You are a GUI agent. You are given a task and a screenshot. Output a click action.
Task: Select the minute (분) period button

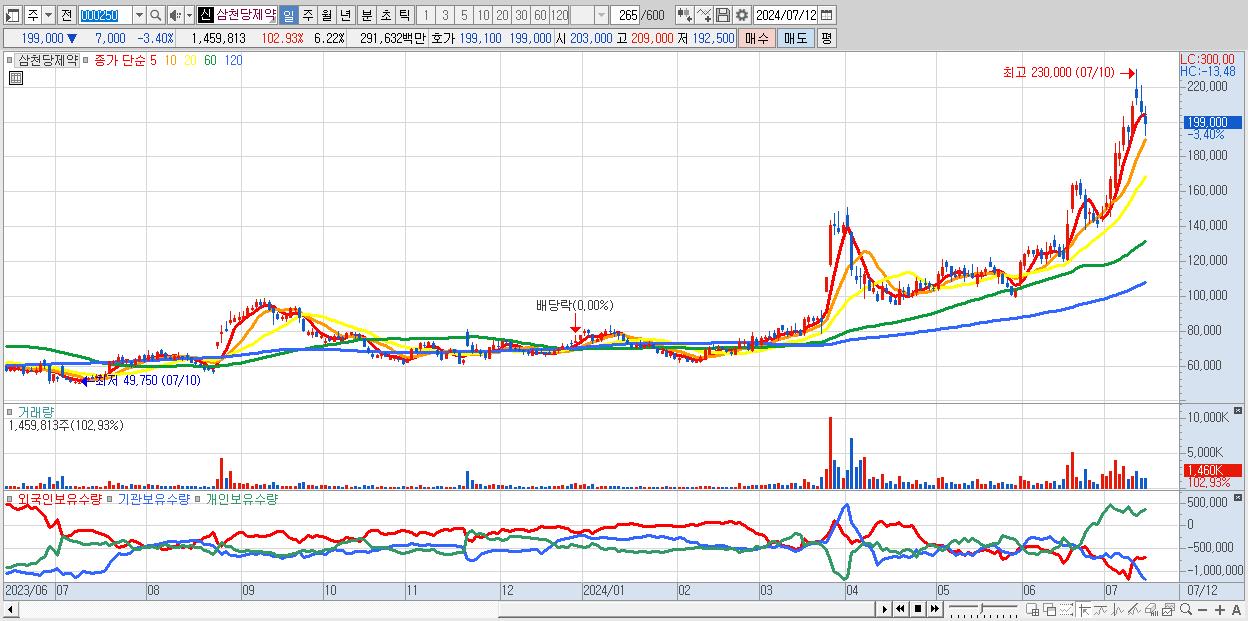point(366,15)
